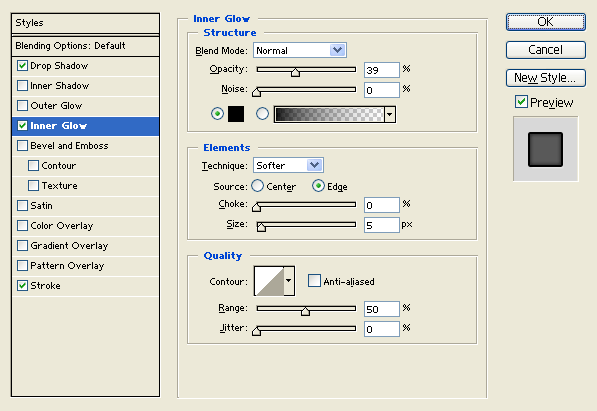This screenshot has height=411, width=597.
Task: Open the Stroke settings row
Action: [x=85, y=286]
